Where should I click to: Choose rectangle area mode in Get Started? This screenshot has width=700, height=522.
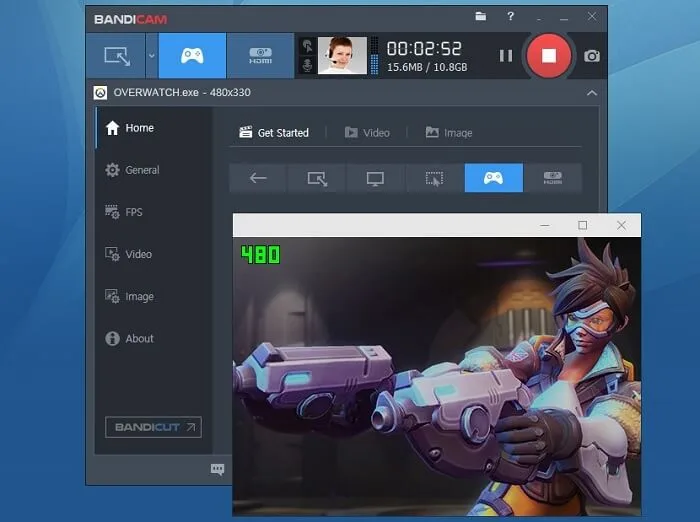pyautogui.click(x=317, y=178)
